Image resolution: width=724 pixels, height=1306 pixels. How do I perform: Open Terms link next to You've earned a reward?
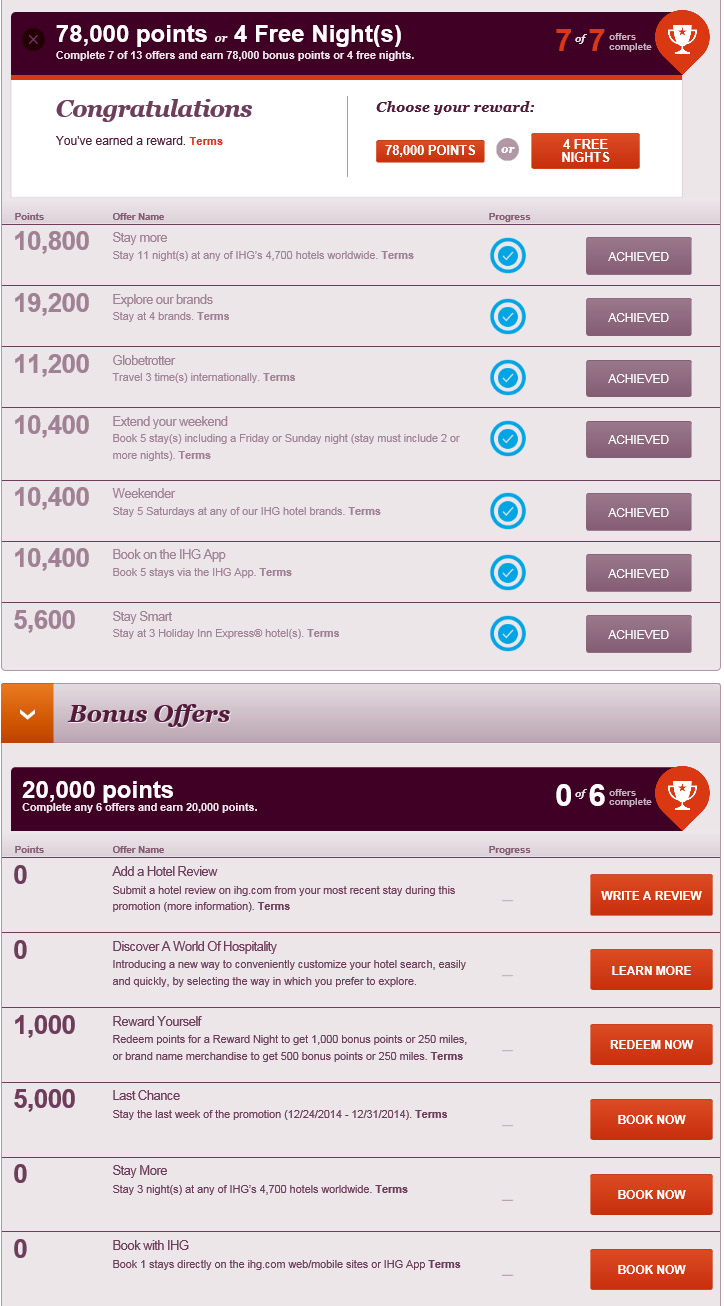click(x=206, y=142)
